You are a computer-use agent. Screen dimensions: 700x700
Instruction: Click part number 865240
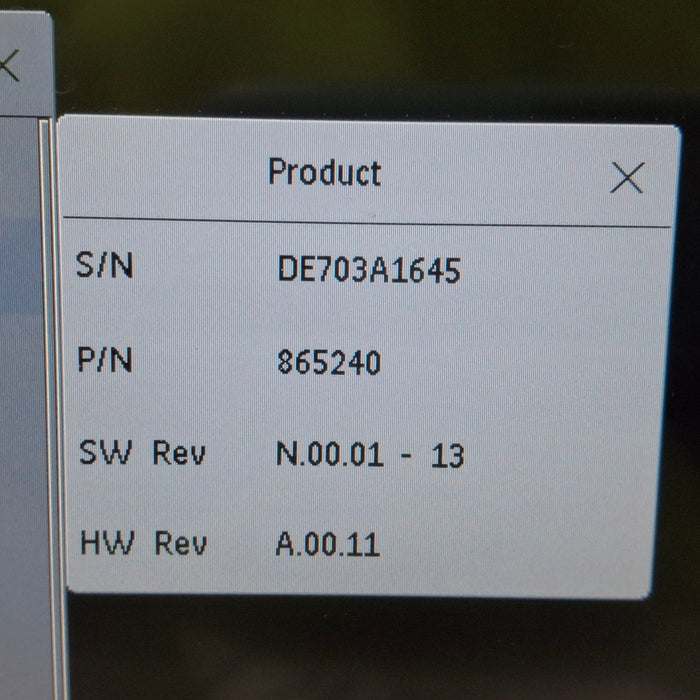[x=329, y=362]
